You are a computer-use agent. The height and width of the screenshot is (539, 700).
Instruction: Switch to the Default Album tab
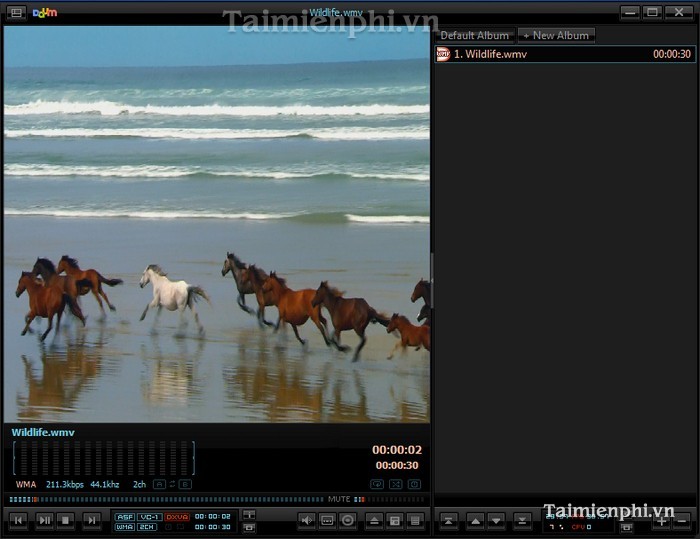point(475,35)
